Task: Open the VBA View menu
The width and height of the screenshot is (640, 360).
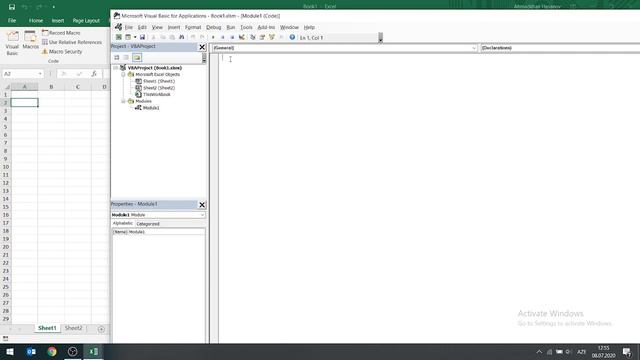Action: click(157, 27)
